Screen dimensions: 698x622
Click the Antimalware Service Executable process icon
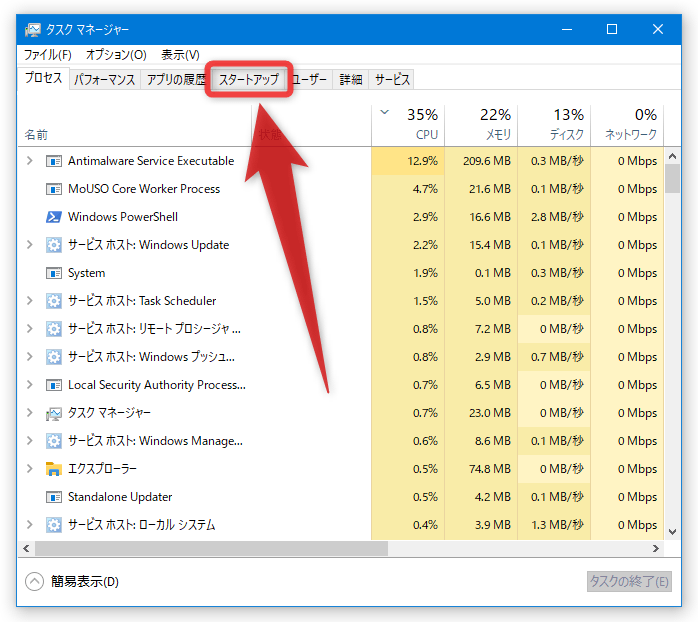[54, 161]
